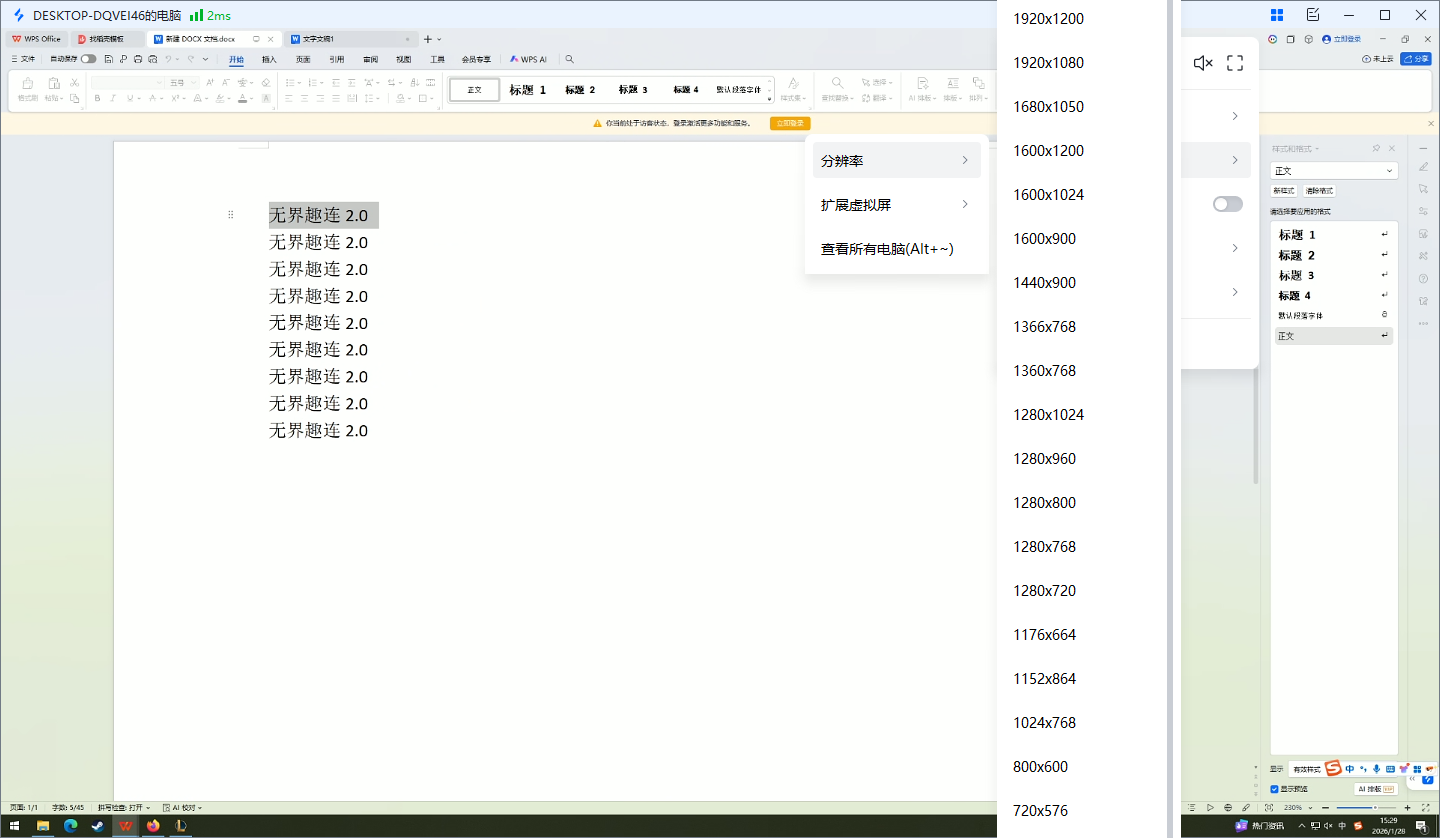The width and height of the screenshot is (1440, 838).
Task: Click the format painter (格式刷) icon
Action: point(28,85)
